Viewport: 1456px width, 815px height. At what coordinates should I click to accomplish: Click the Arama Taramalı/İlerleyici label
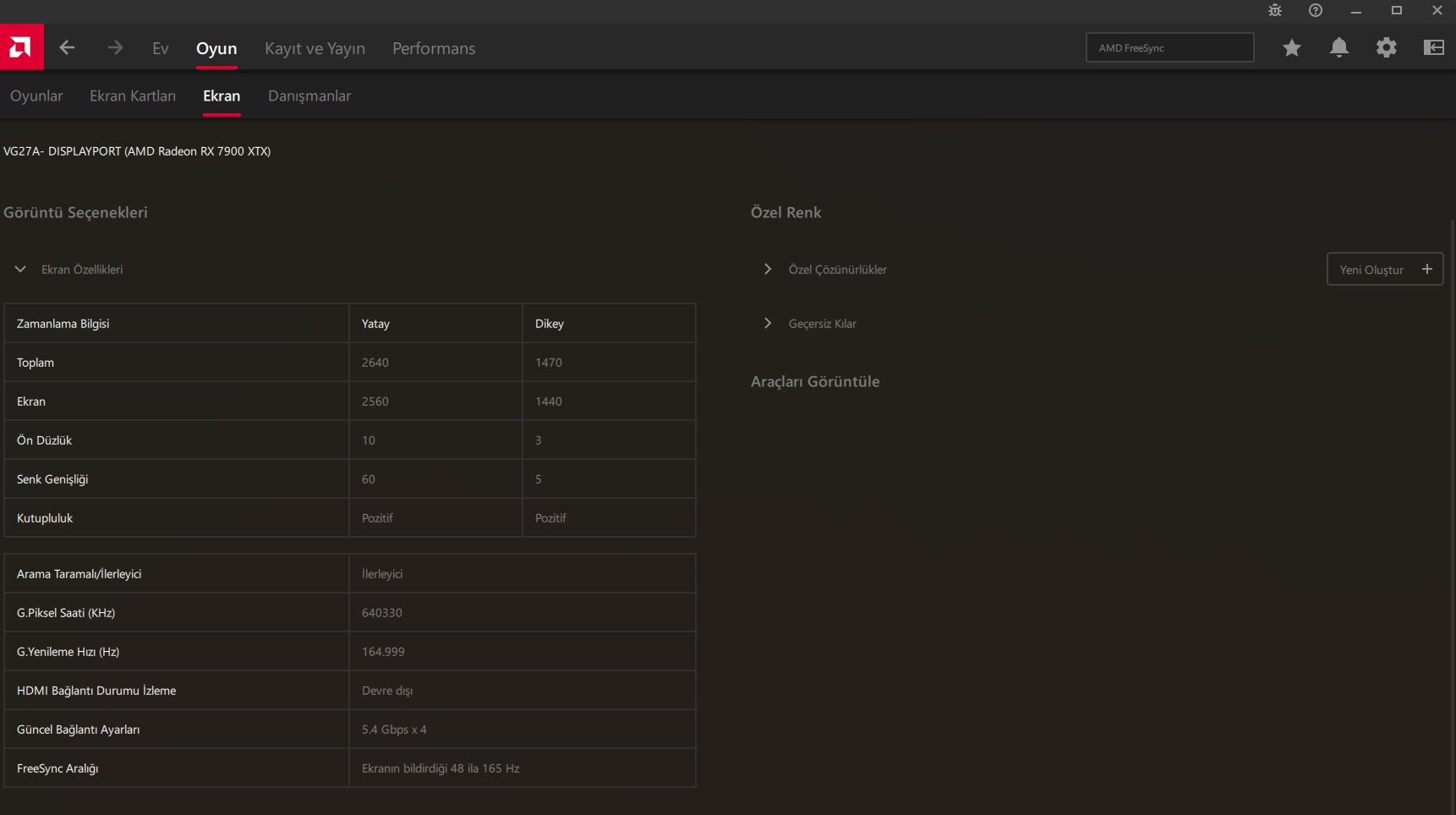pyautogui.click(x=79, y=574)
